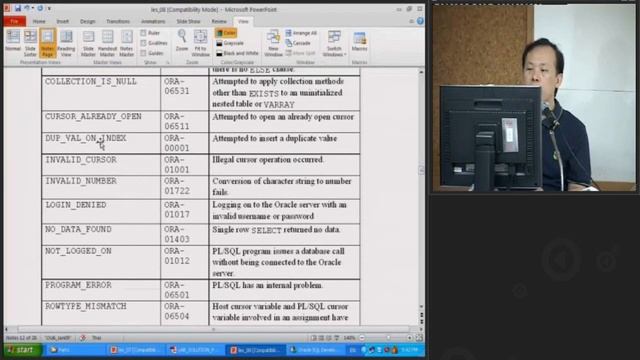Open a New Window
Screen dimensions: 640x360
click(x=273, y=42)
